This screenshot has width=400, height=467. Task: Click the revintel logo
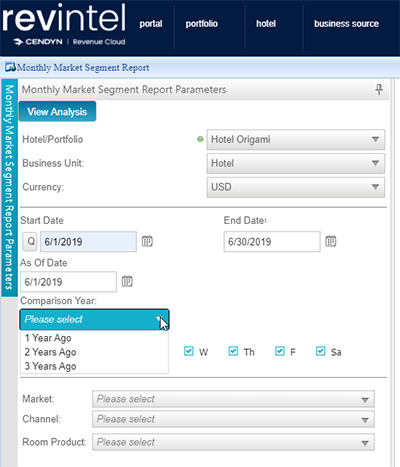pyautogui.click(x=64, y=24)
